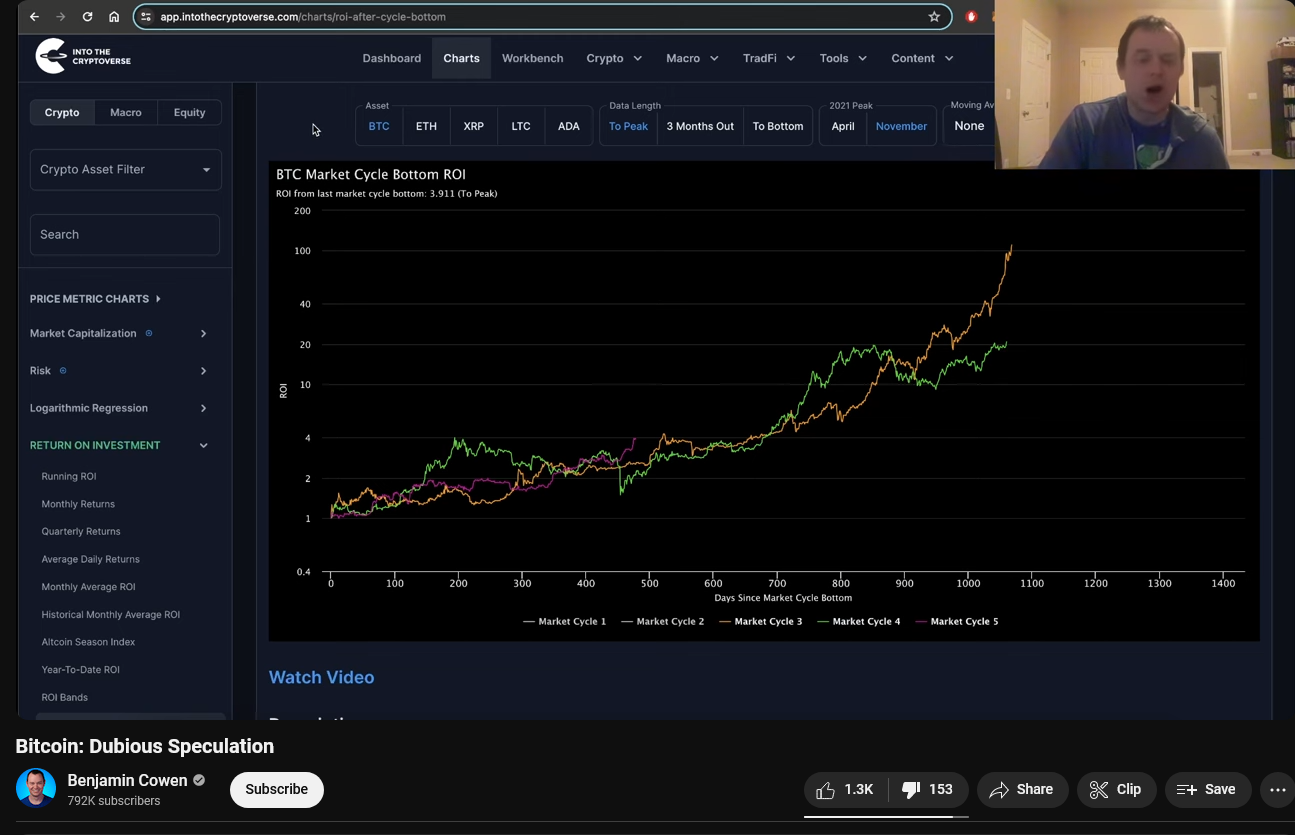This screenshot has width=1295, height=835.
Task: Expand the Logarithmic Regression section
Action: point(119,408)
